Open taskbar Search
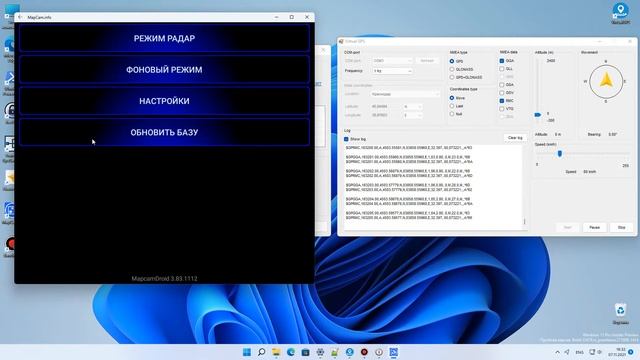Screen dimensions: 640x360 click(261, 352)
